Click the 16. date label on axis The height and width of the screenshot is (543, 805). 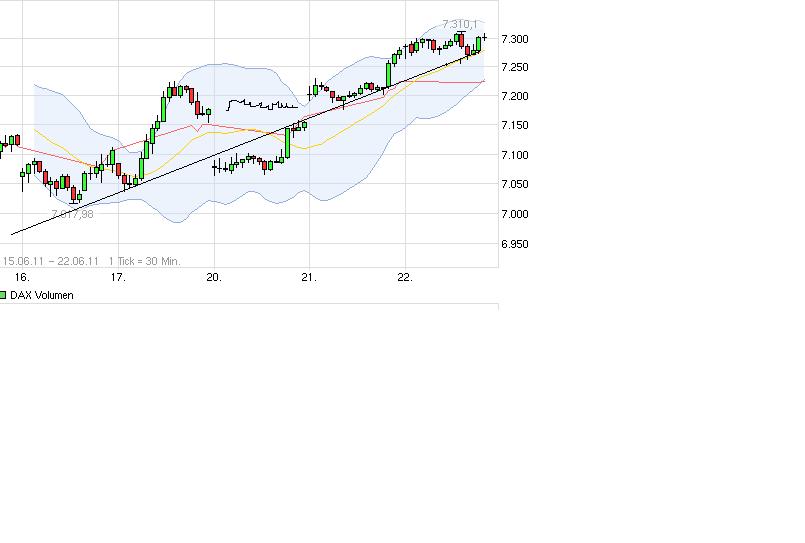click(23, 277)
